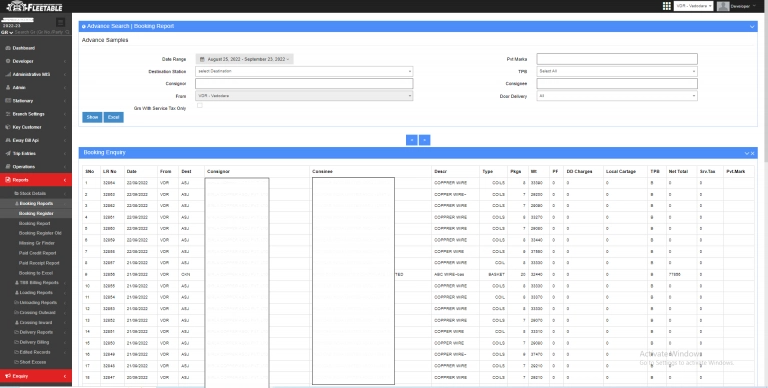Click the Operations icon in sidebar
The width and height of the screenshot is (768, 388).
tap(7, 167)
